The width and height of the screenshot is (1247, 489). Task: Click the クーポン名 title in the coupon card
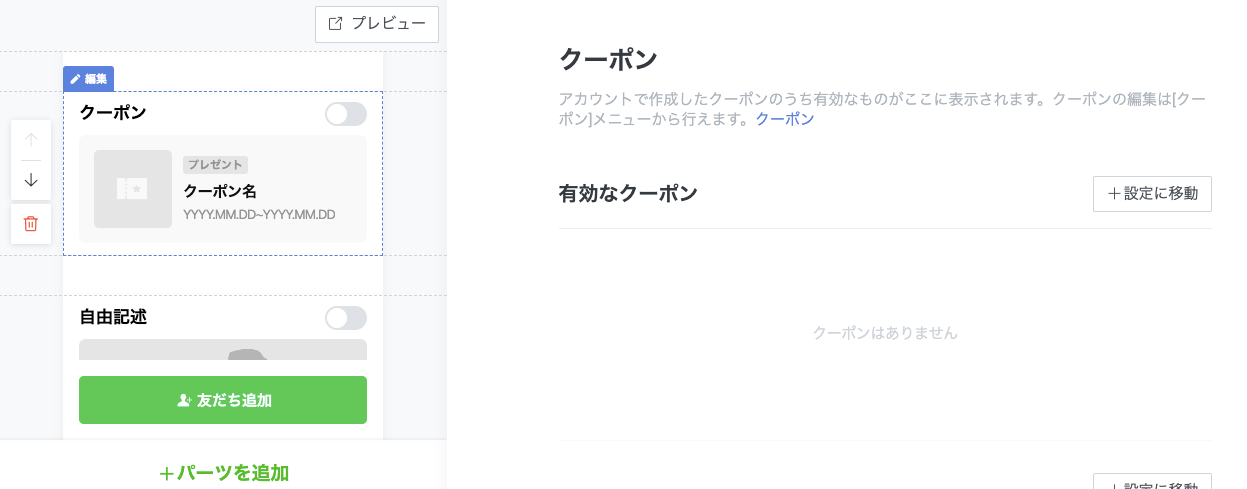click(x=221, y=191)
